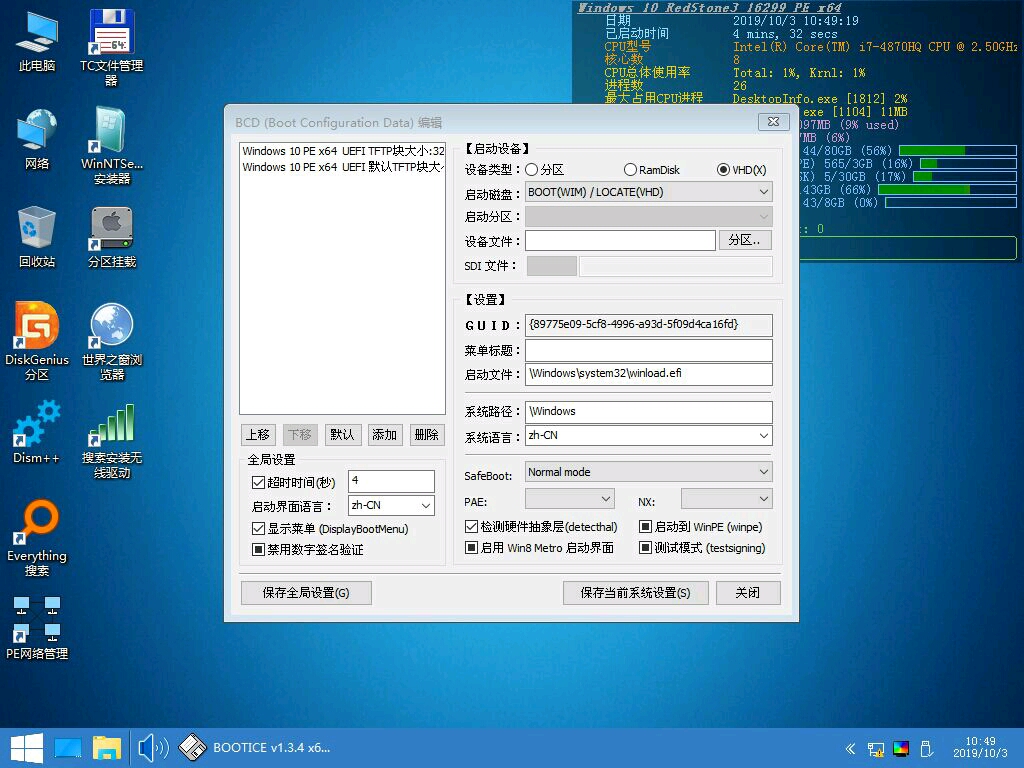1024x768 pixels.
Task: Click the blue desktop taskbar icon
Action: point(68,748)
